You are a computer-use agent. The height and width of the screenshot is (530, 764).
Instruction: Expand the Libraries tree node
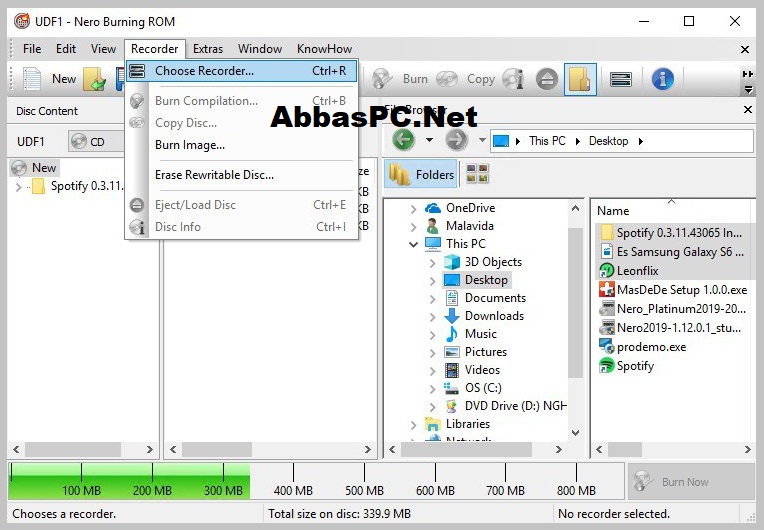tap(413, 425)
